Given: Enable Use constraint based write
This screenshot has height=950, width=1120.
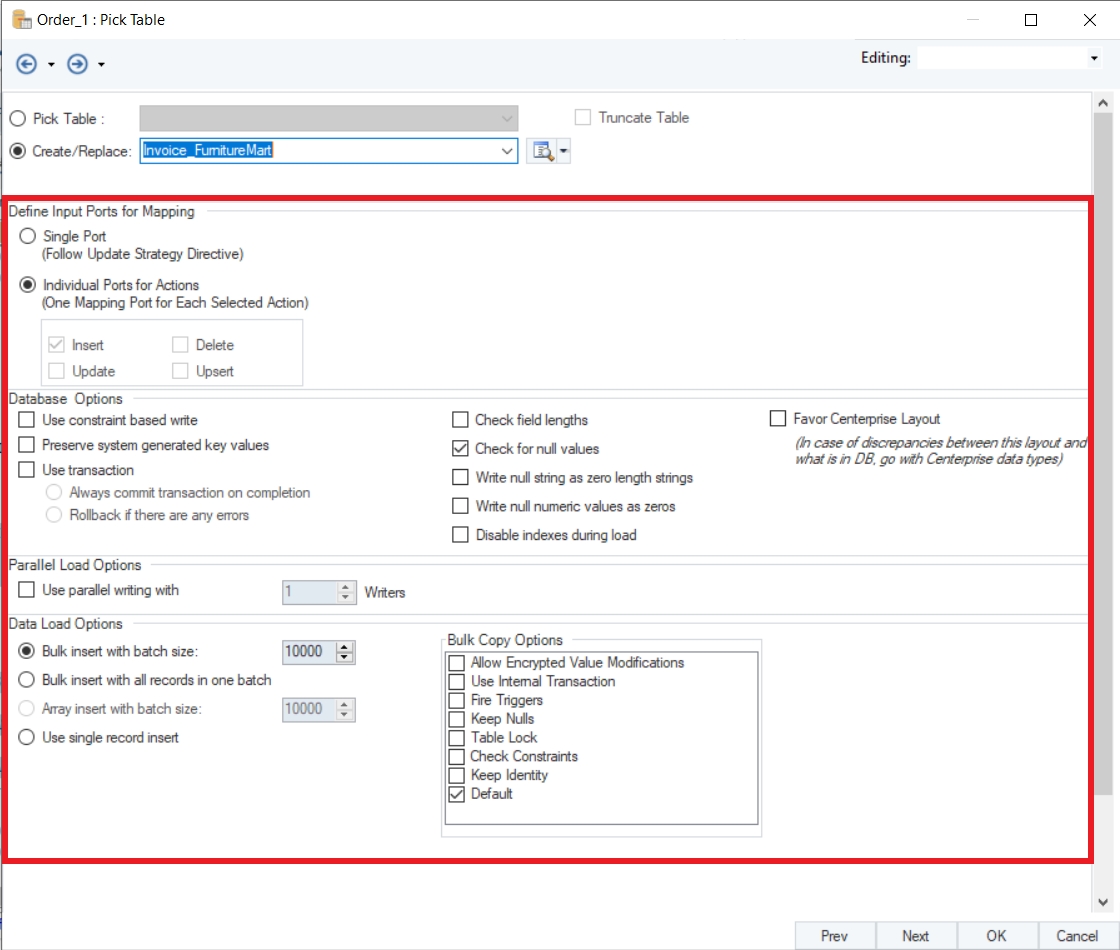Looking at the screenshot, I should coord(27,420).
